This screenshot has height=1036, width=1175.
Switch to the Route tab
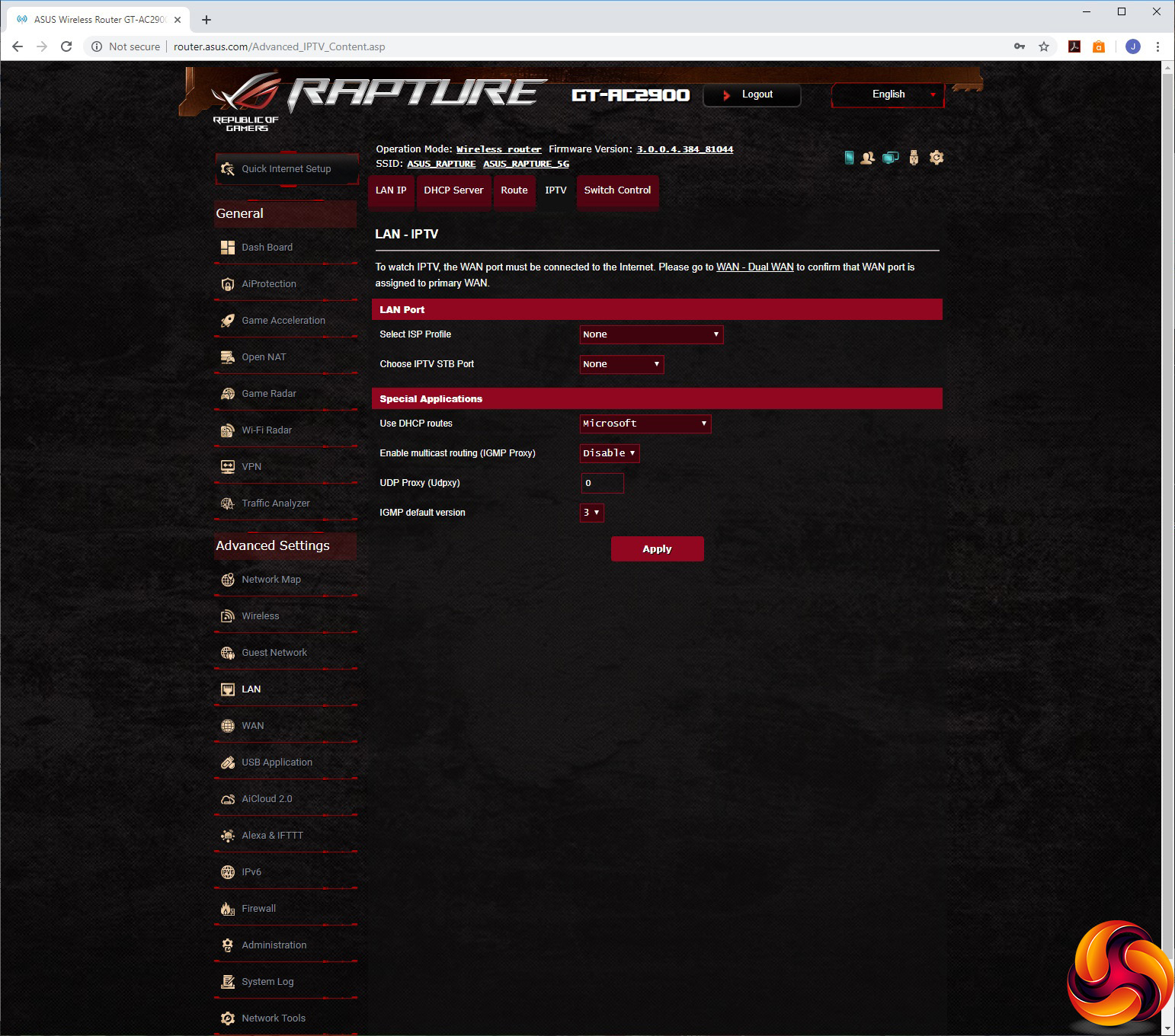(x=514, y=190)
